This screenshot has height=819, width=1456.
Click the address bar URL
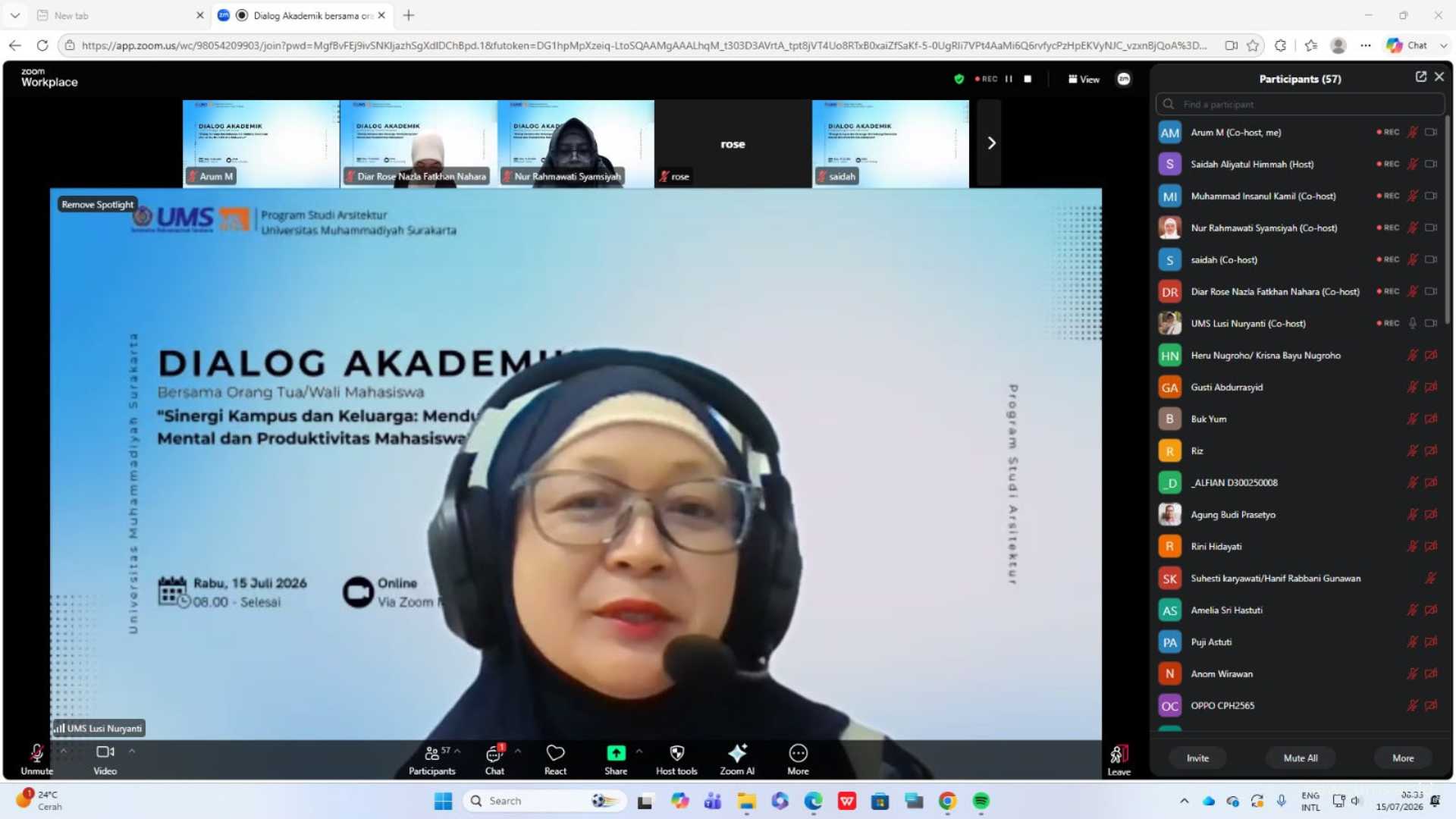click(643, 45)
